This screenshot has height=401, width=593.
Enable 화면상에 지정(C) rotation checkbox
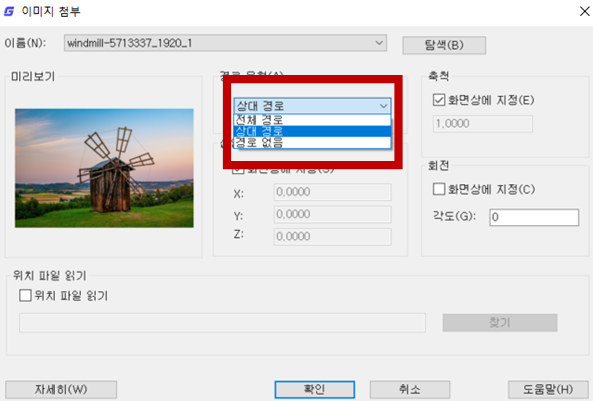439,189
